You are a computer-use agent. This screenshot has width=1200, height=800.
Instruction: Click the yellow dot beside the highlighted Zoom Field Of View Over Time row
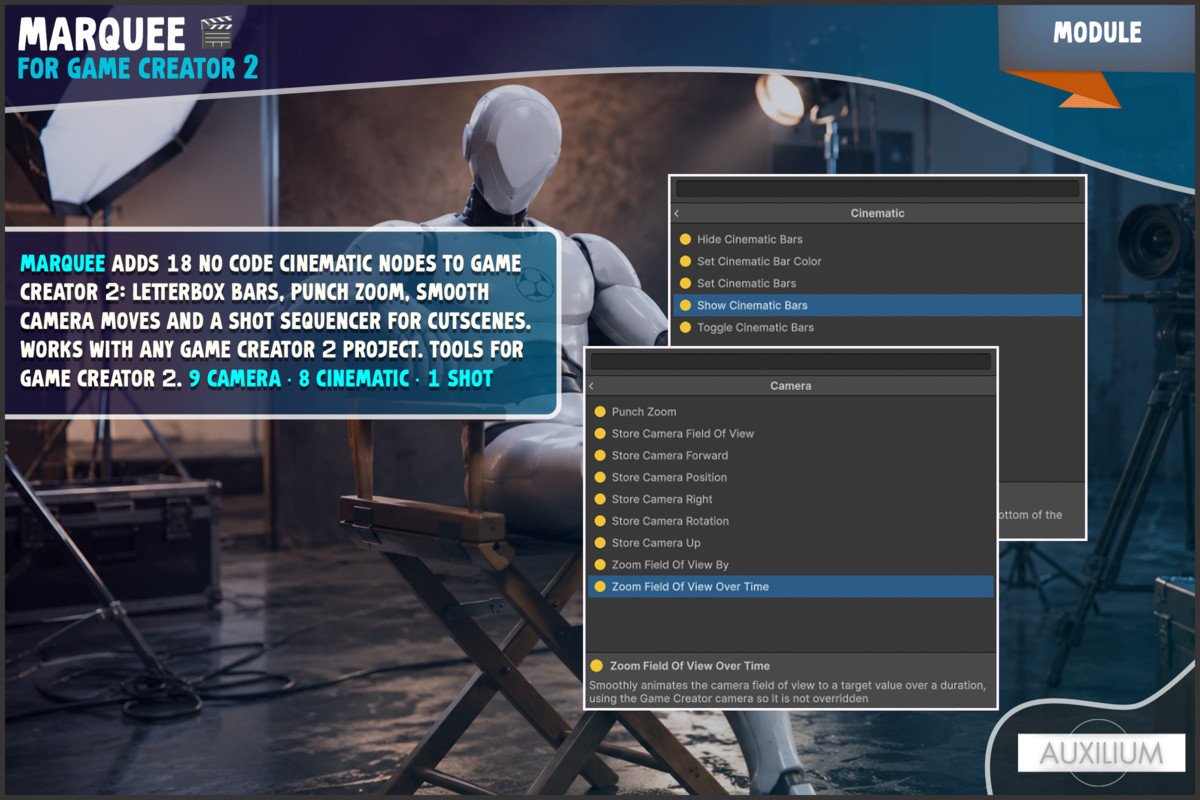coord(600,587)
